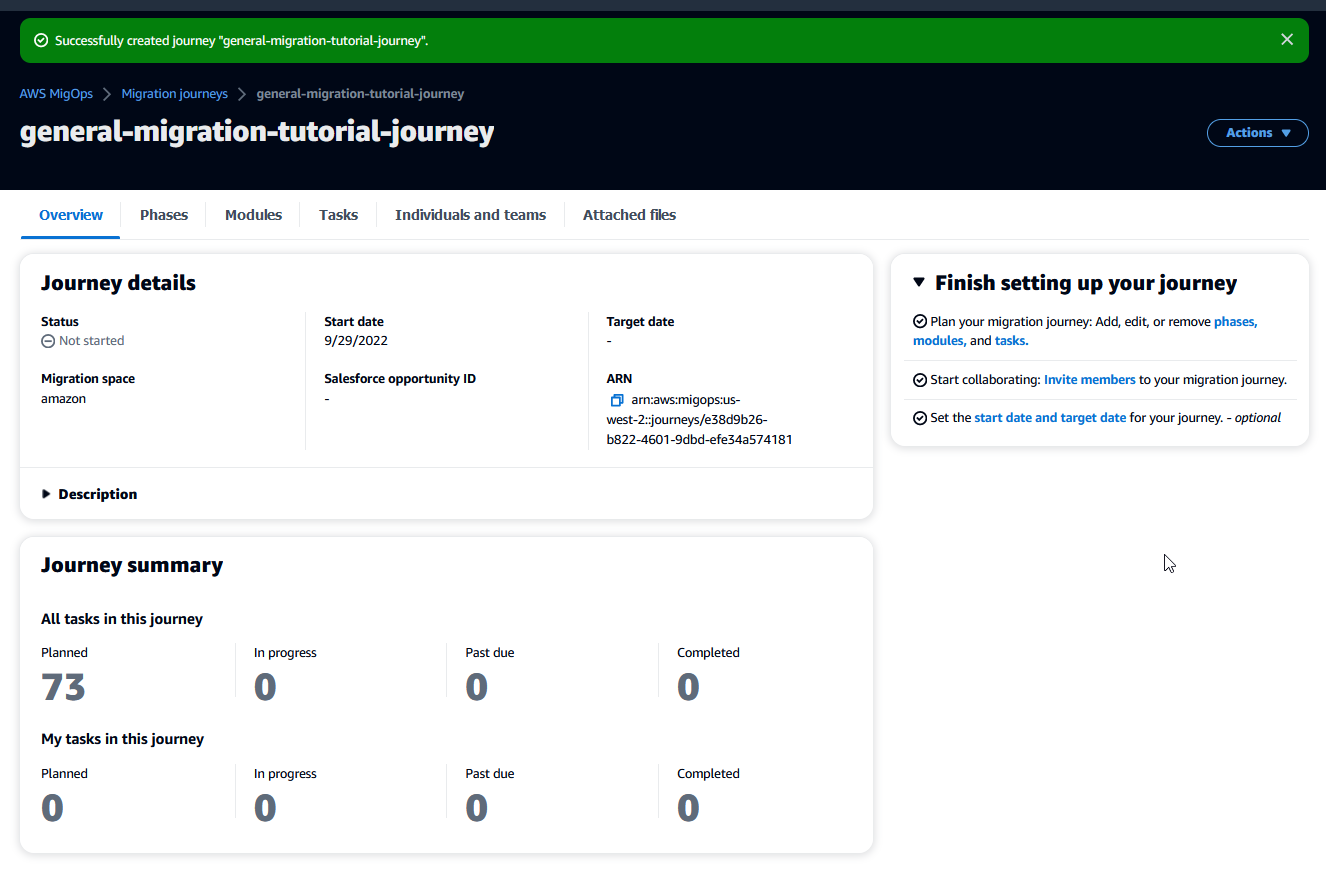Expand the Description section
This screenshot has width=1326, height=869.
point(90,494)
